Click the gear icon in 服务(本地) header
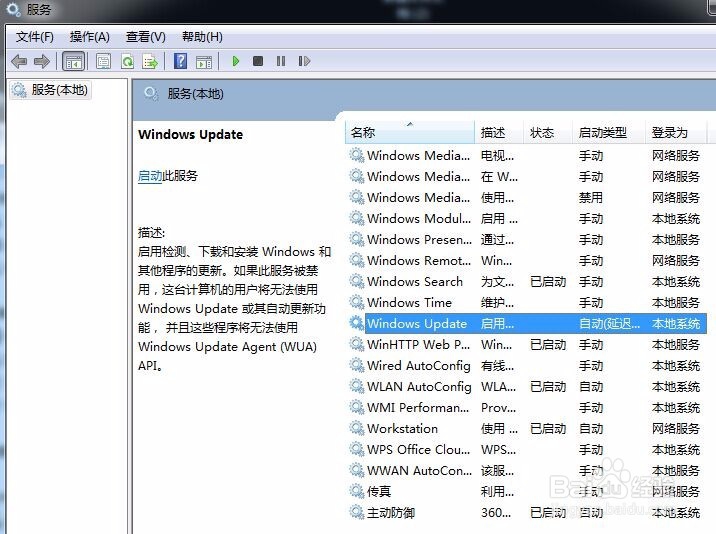Image resolution: width=716 pixels, height=534 pixels. (151, 94)
